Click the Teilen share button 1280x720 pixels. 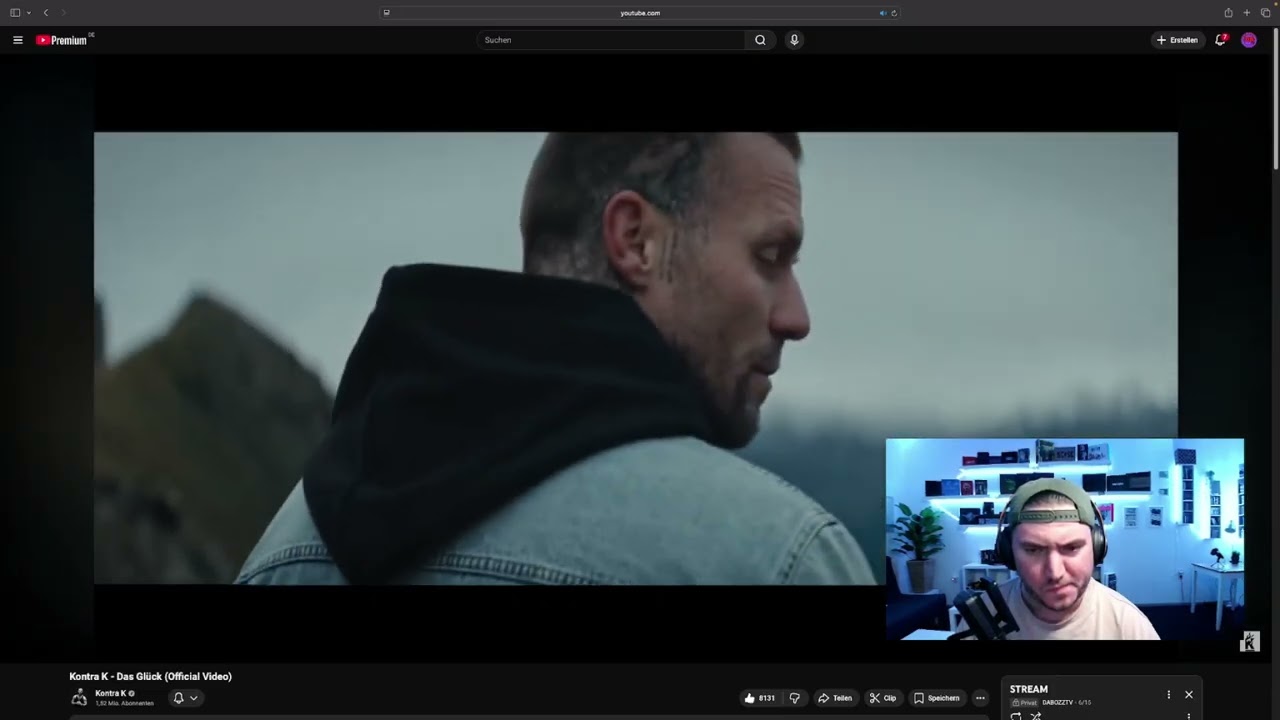pos(834,698)
